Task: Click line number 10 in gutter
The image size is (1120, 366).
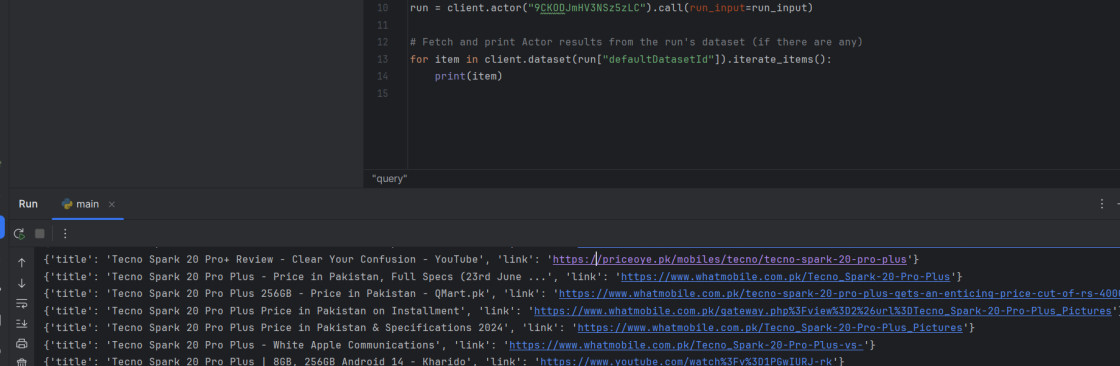Action: [382, 8]
